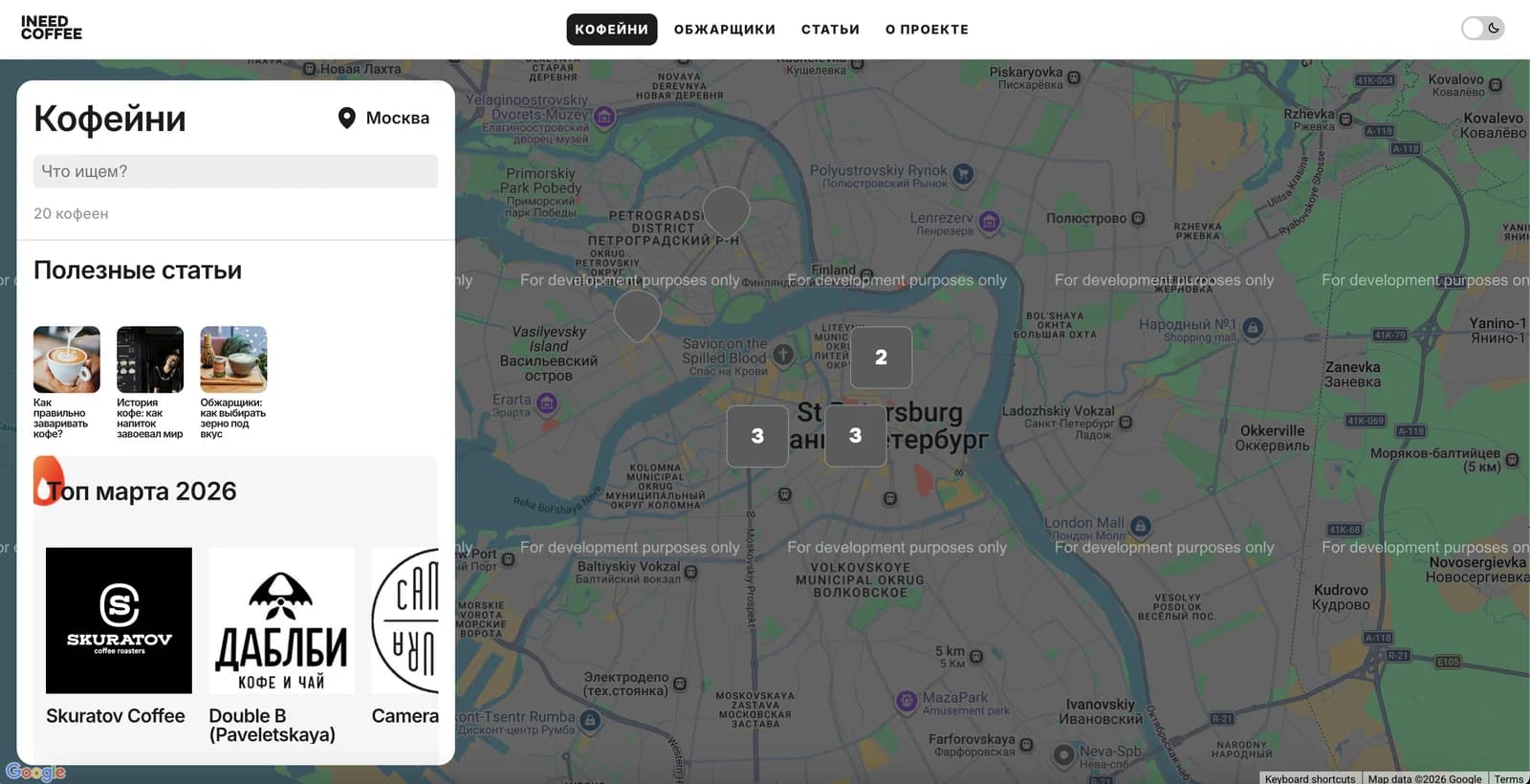Go to the Статьи section
The height and width of the screenshot is (784, 1530).
click(x=830, y=30)
